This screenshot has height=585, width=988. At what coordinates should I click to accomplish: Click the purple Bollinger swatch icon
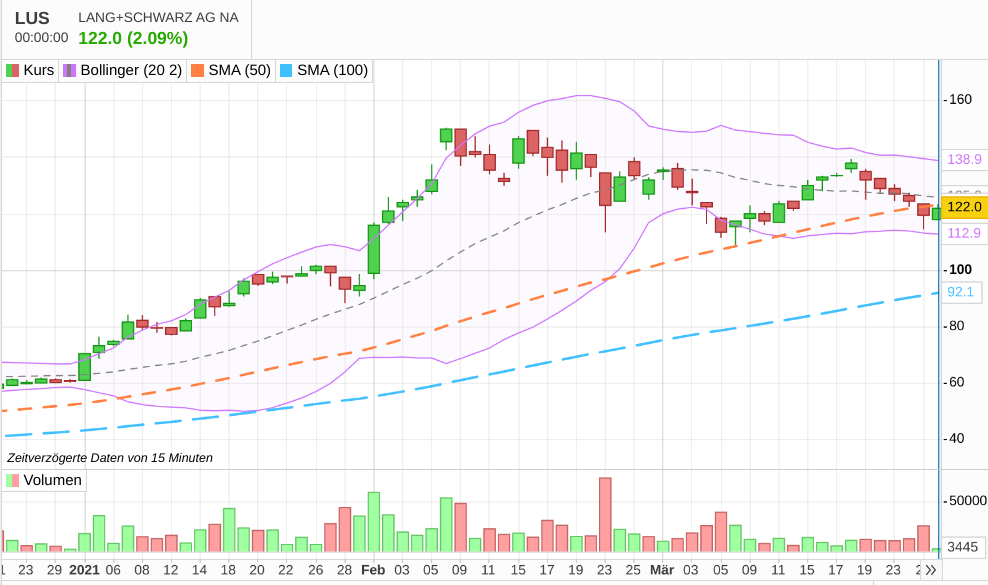(x=69, y=71)
